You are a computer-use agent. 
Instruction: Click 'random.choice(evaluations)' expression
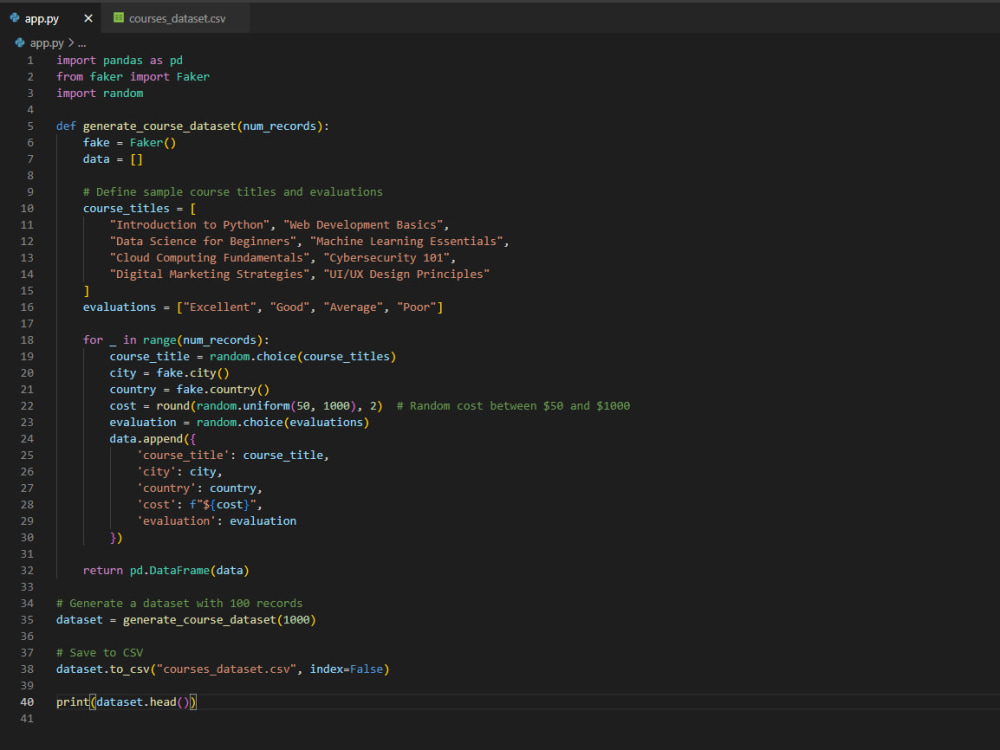(283, 423)
